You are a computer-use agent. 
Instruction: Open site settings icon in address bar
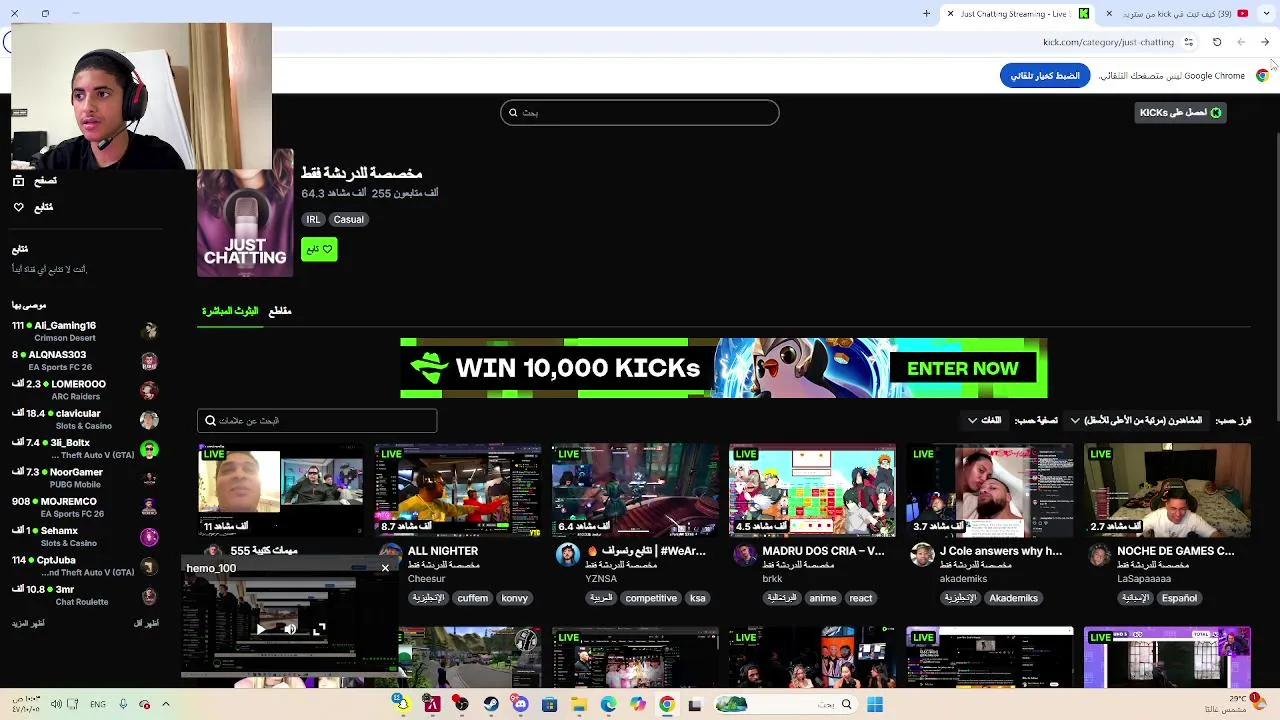click(x=1188, y=42)
